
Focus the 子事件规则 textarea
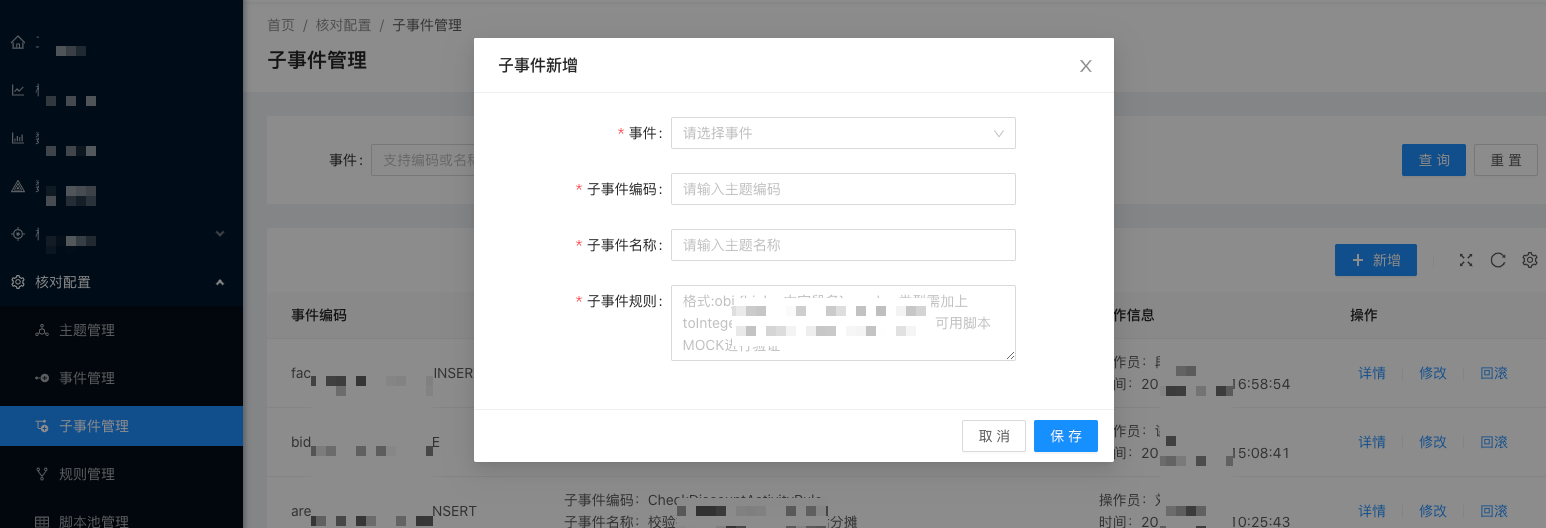(x=843, y=322)
